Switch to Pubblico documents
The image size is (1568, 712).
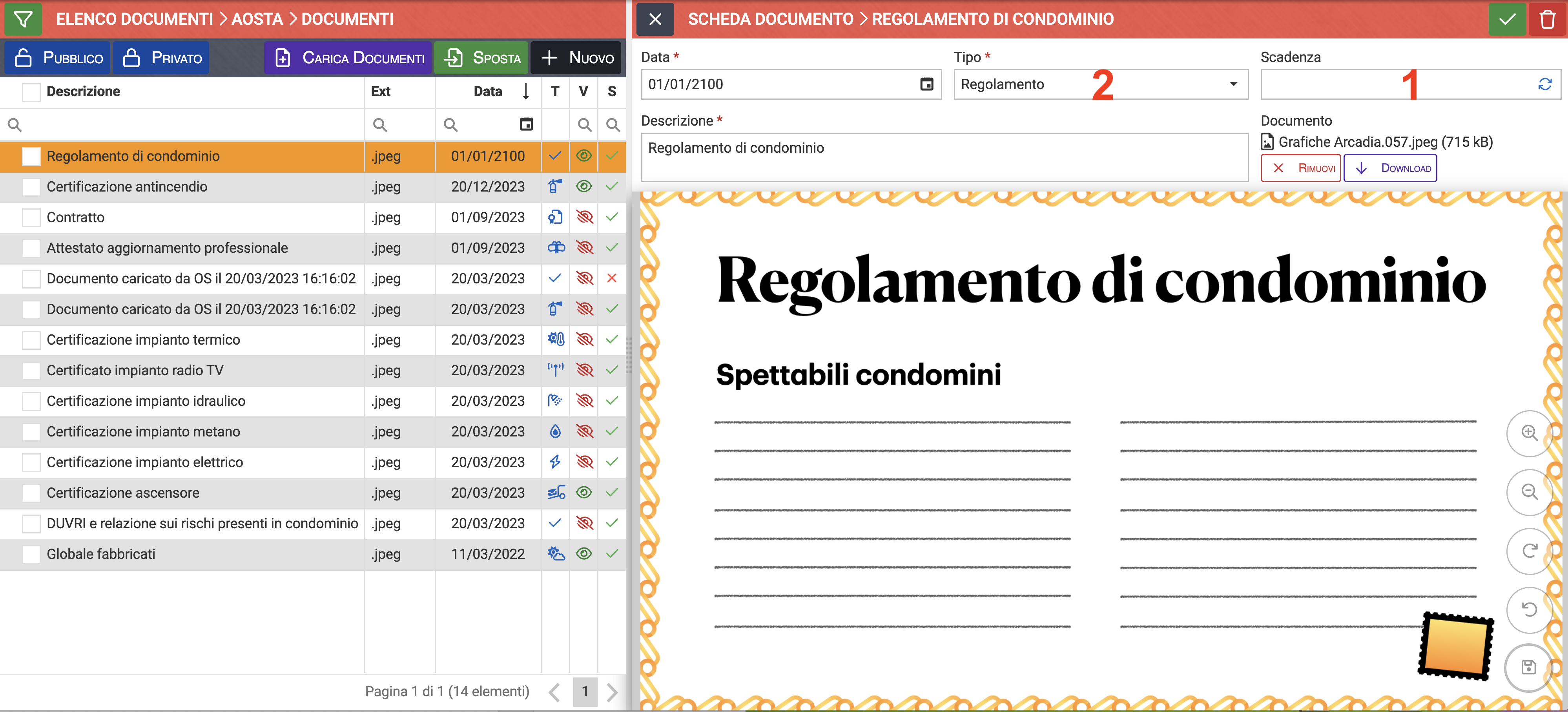(x=58, y=58)
